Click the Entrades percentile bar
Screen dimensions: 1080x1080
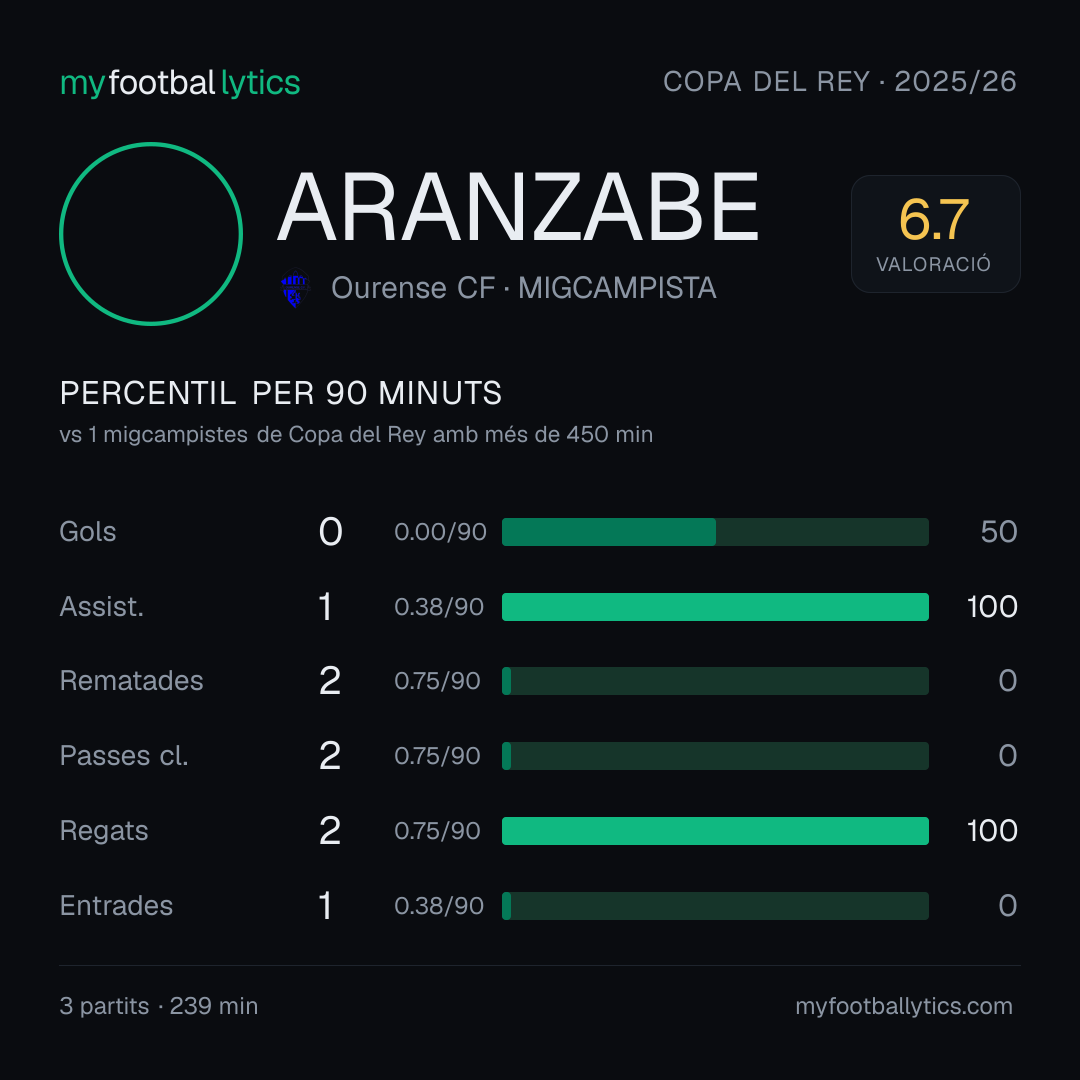click(715, 906)
